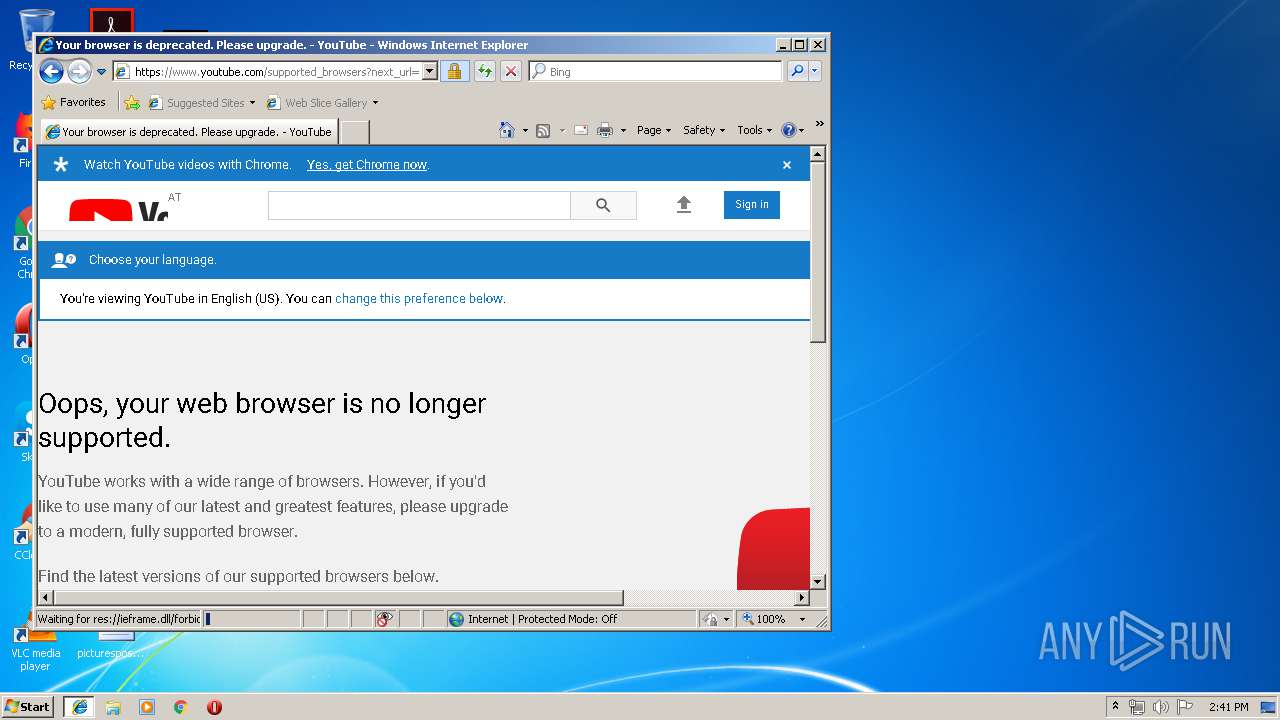Open the Tools menu
The image size is (1280, 720).
click(754, 130)
